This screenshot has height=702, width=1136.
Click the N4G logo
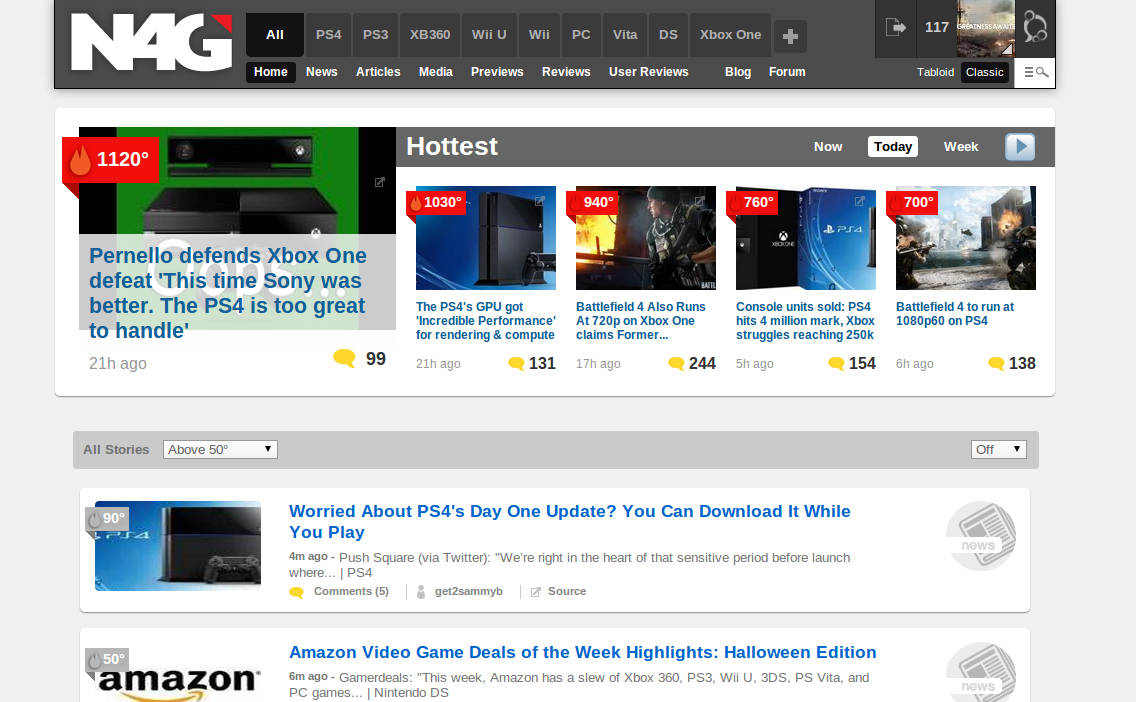[151, 42]
